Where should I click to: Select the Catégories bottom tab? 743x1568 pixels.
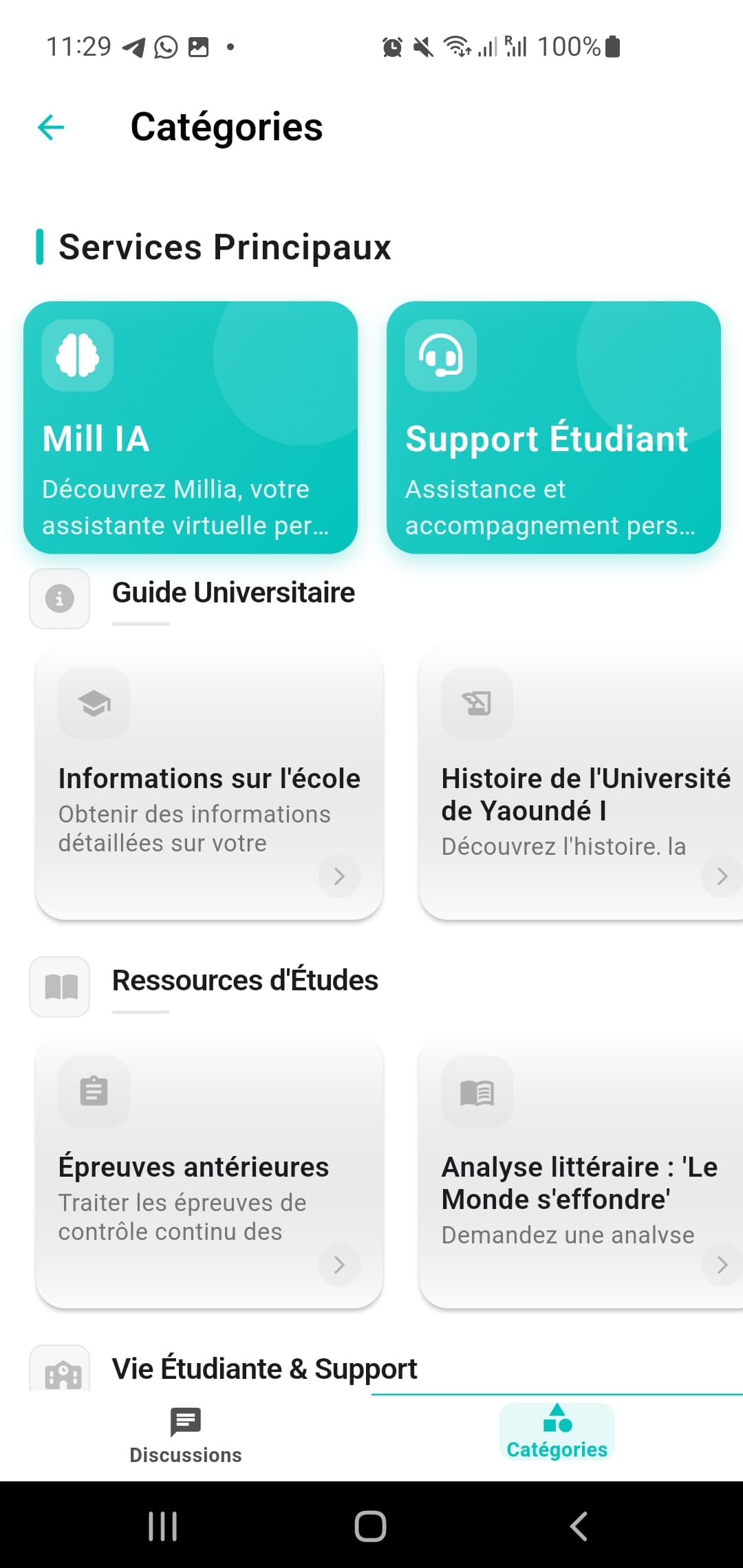(557, 1431)
